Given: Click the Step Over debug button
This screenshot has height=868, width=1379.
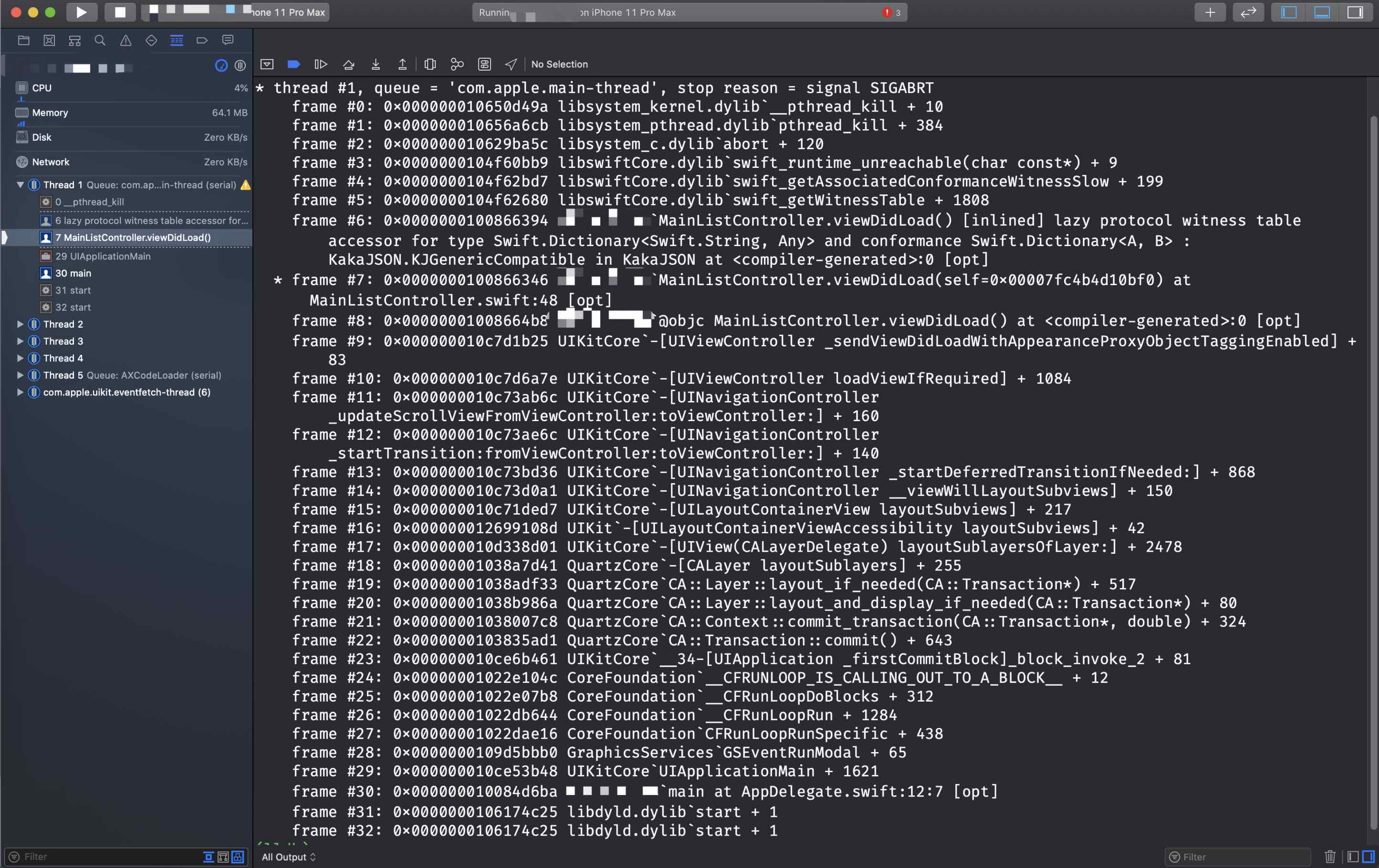Looking at the screenshot, I should tap(348, 64).
